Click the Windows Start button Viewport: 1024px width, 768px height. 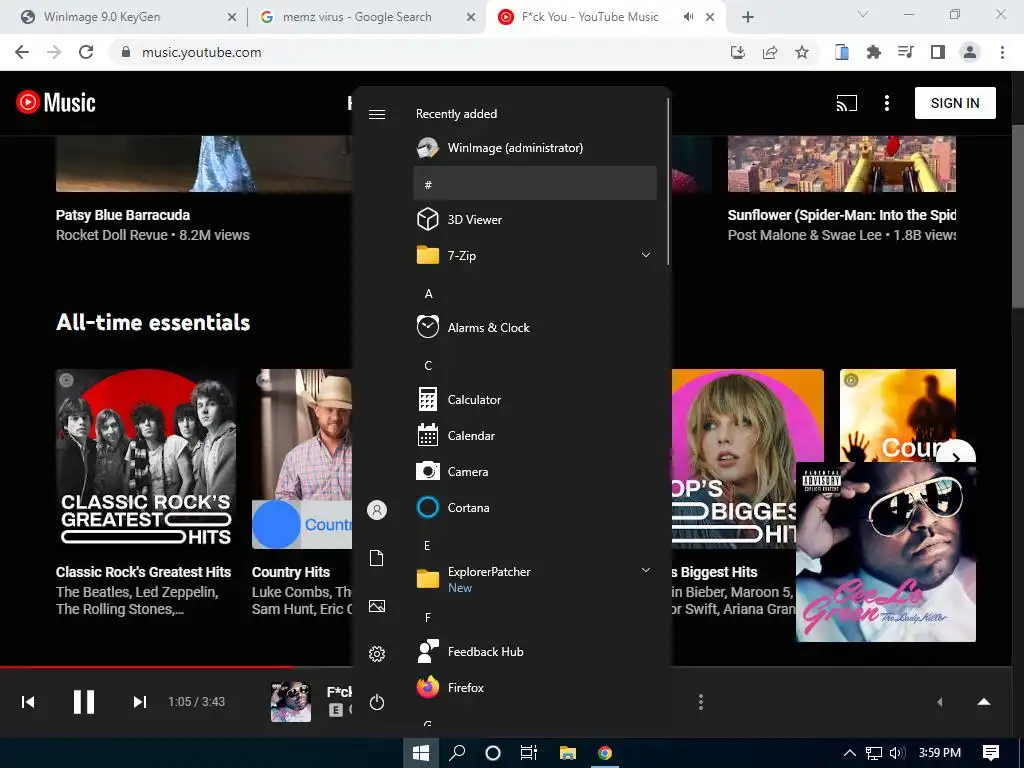[x=421, y=753]
